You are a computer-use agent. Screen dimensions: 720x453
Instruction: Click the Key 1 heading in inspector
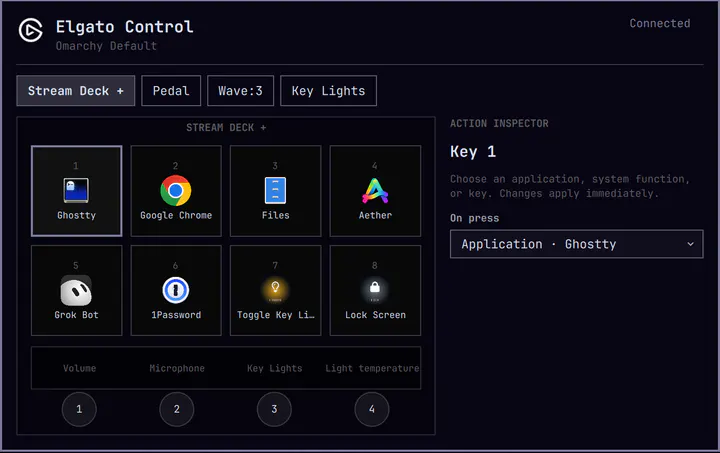472,151
